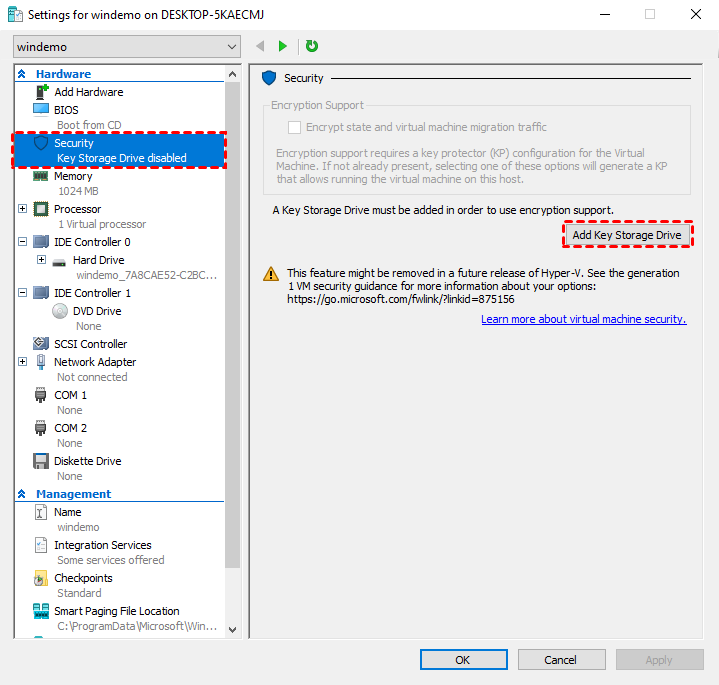Click the 'Not connected' network status text
The width and height of the screenshot is (719, 685).
pyautogui.click(x=92, y=377)
